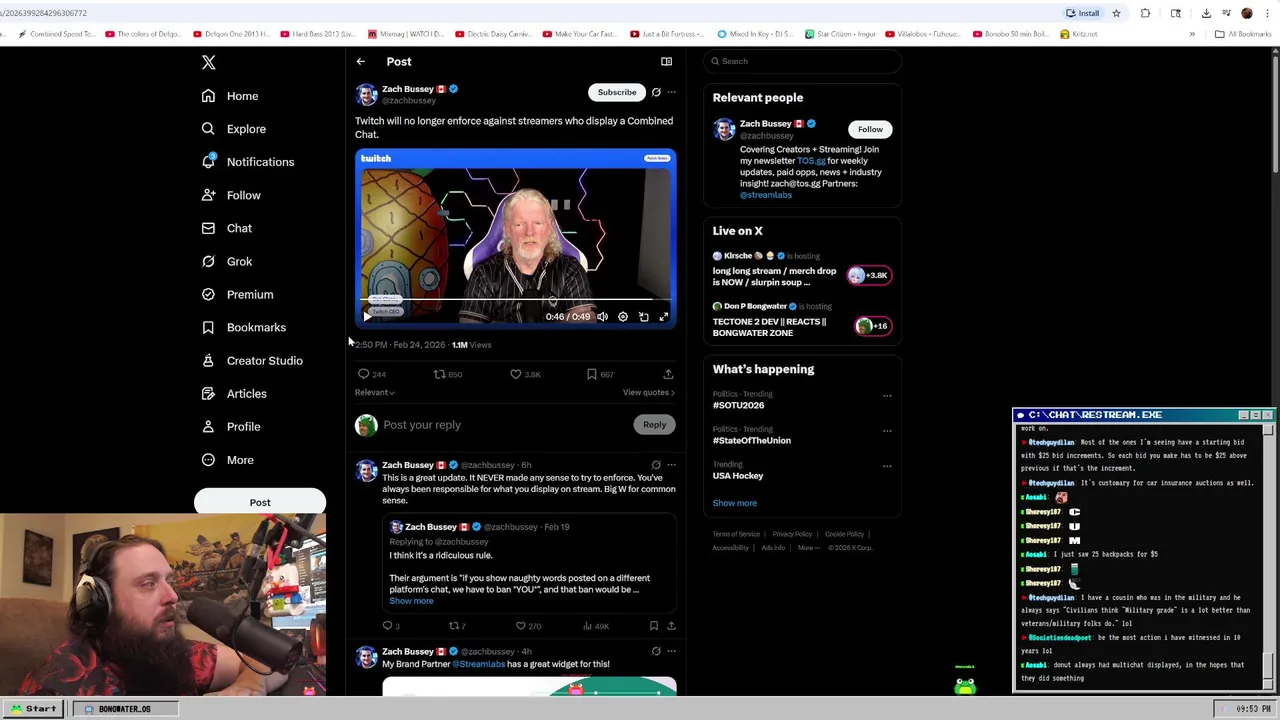Play the Twitch video
1280x720 pixels.
pos(367,317)
